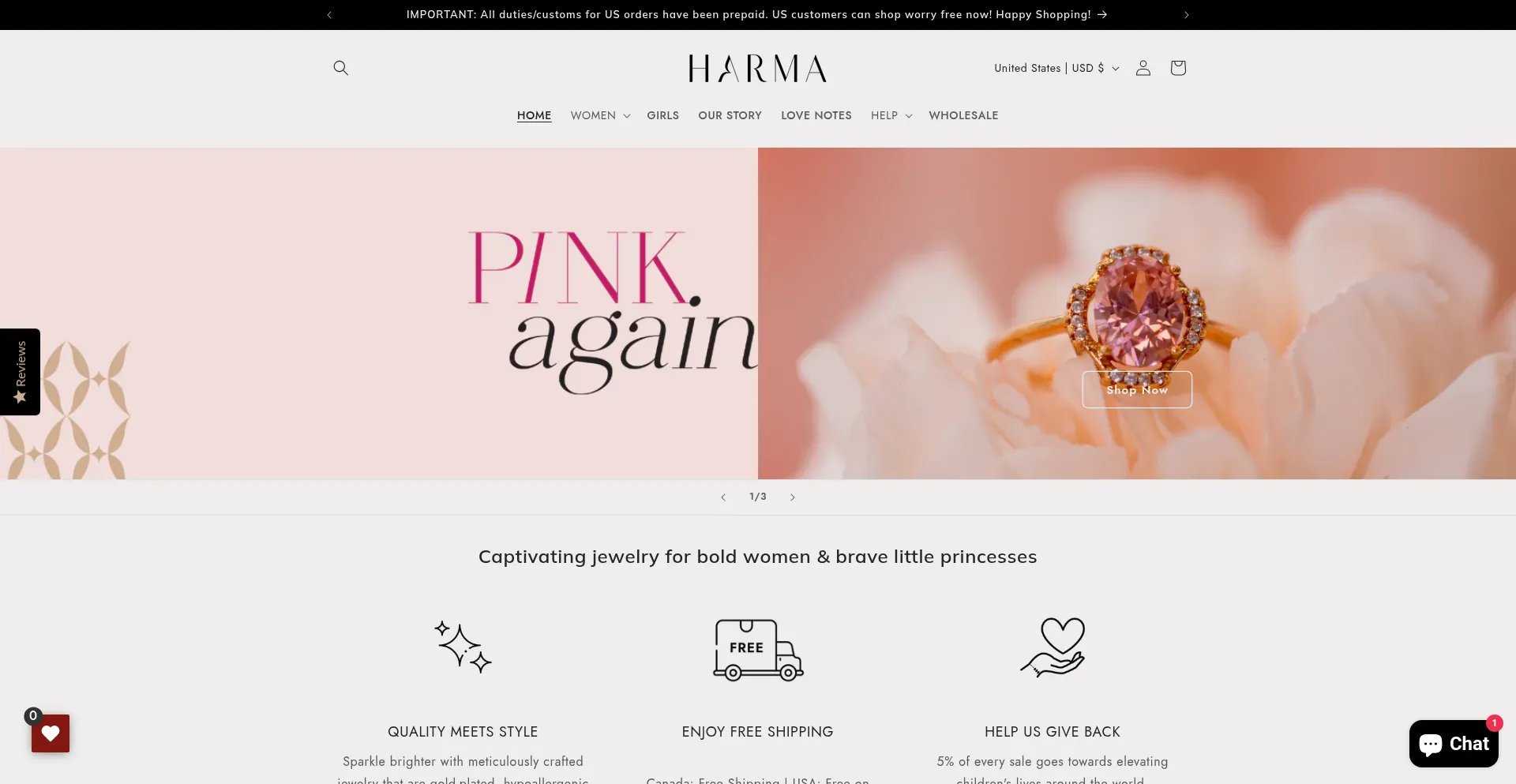Open the Shopify Chat widget
The height and width of the screenshot is (784, 1516).
[x=1454, y=744]
